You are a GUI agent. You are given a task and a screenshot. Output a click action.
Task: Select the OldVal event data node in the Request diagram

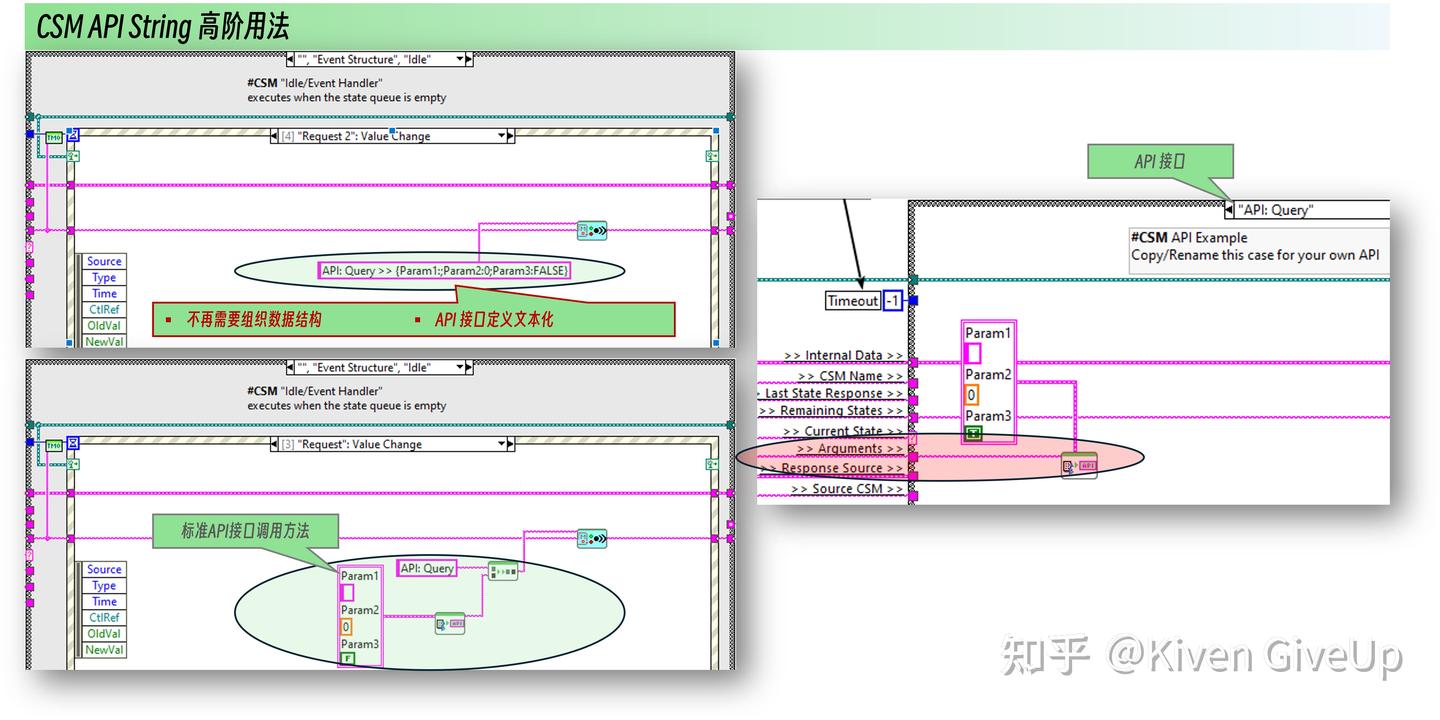(x=104, y=633)
